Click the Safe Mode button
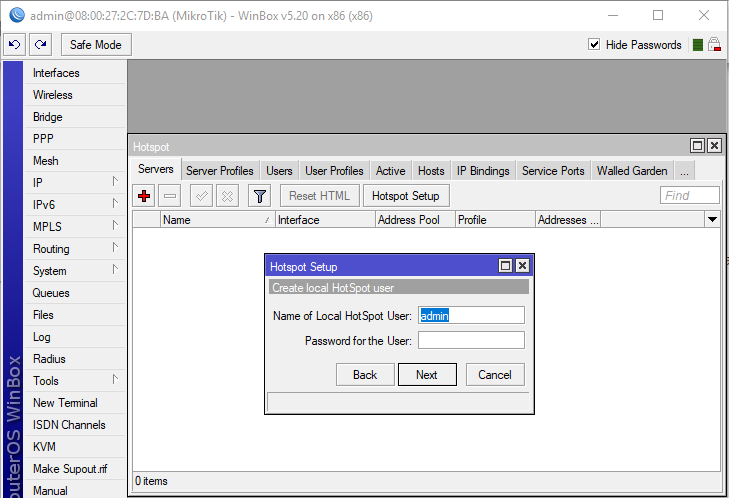729x498 pixels. (96, 45)
